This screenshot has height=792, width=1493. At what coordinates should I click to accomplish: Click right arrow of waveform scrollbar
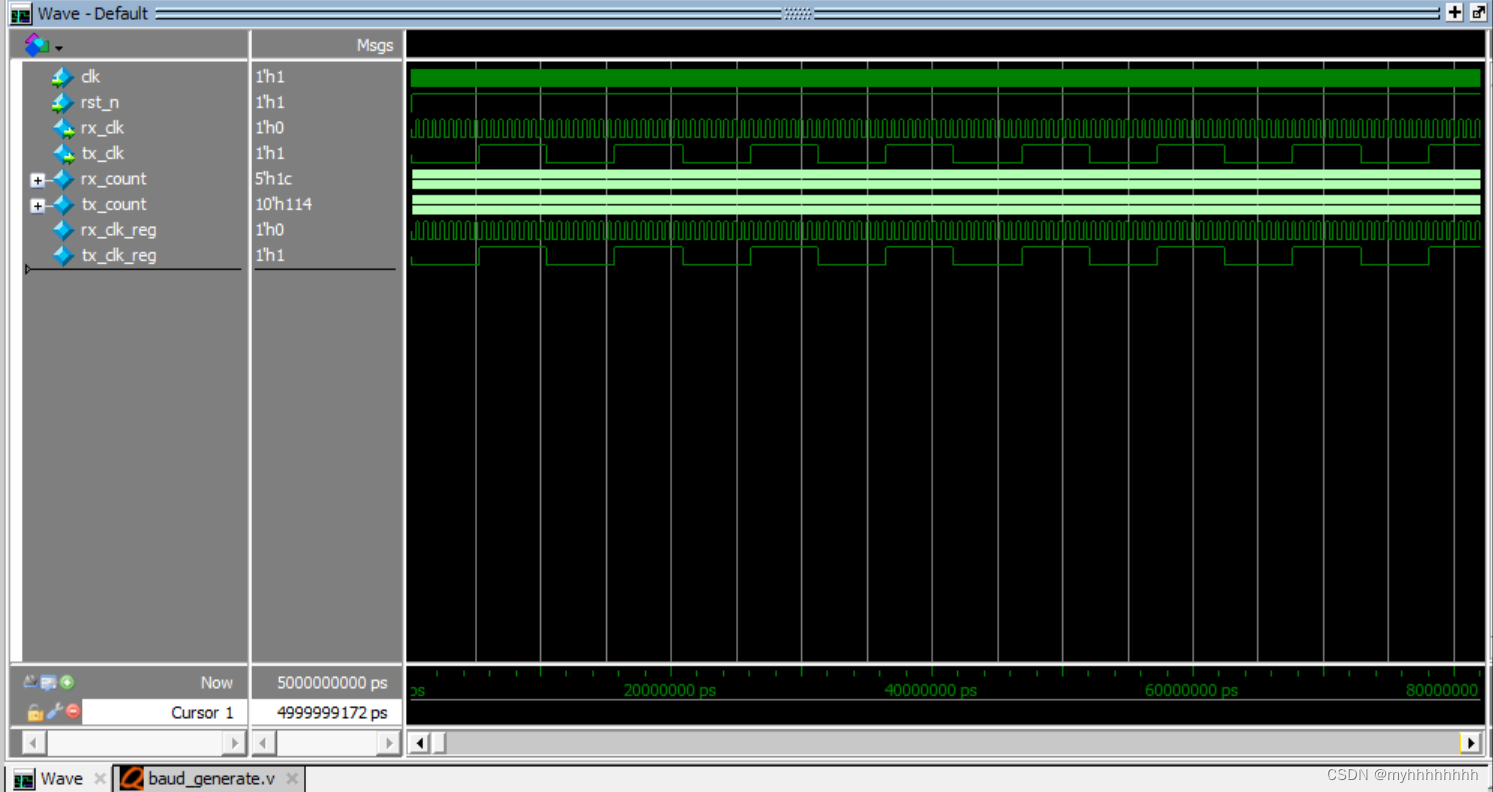(1470, 743)
